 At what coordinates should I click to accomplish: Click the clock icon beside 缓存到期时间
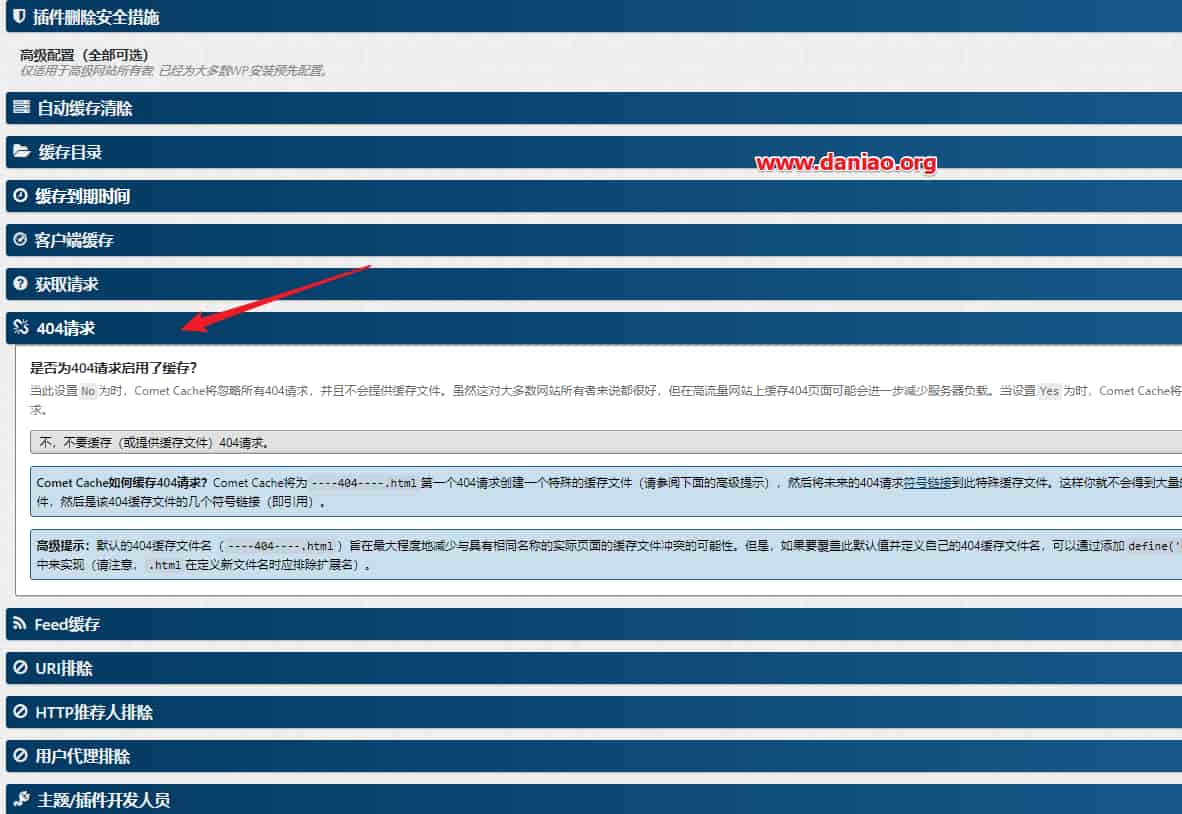(x=20, y=195)
